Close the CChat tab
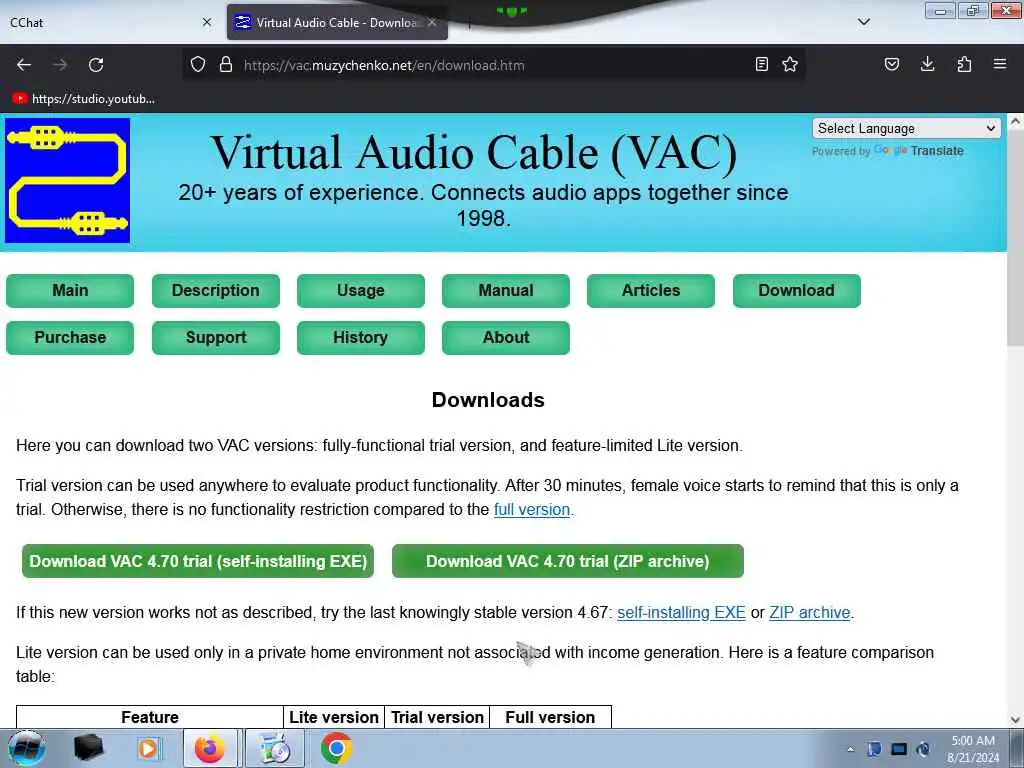Image resolution: width=1024 pixels, height=768 pixels. [x=207, y=22]
